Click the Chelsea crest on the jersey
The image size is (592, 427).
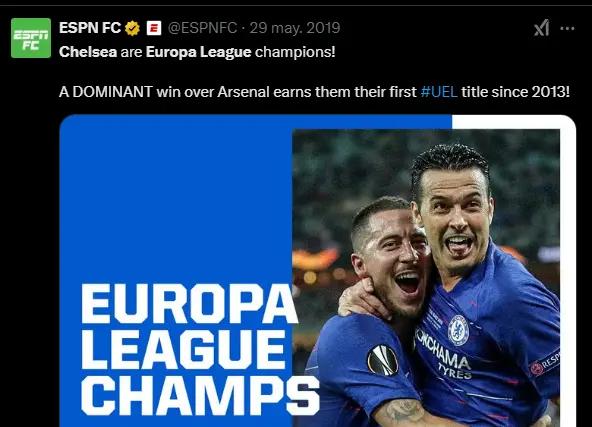tap(458, 330)
